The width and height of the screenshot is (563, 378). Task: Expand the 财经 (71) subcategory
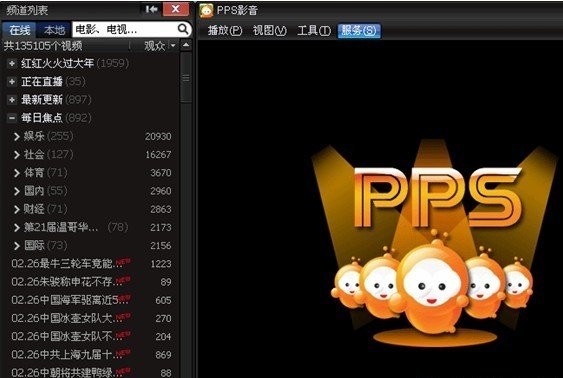[17, 209]
